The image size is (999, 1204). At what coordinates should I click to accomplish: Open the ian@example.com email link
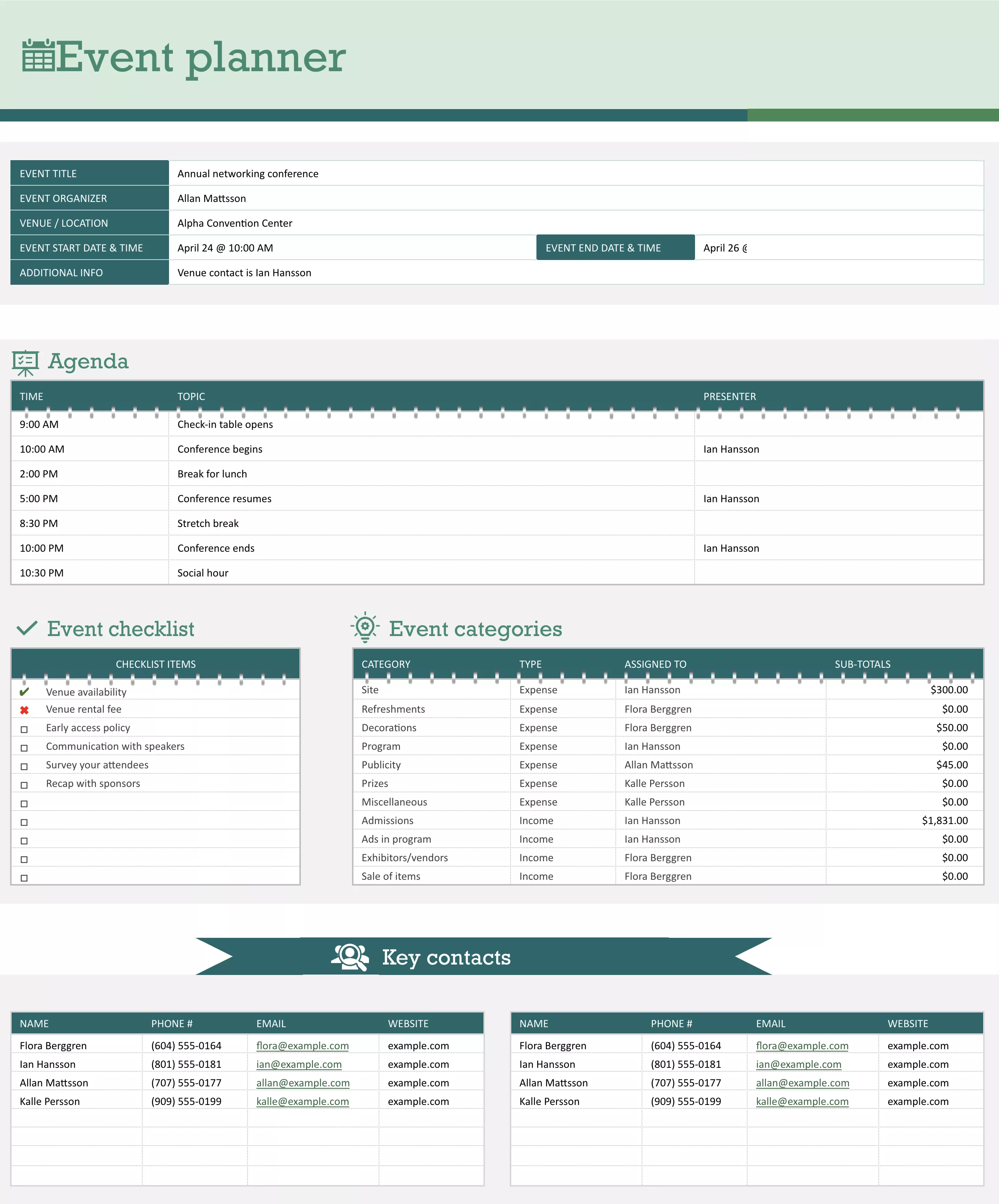pos(299,1064)
